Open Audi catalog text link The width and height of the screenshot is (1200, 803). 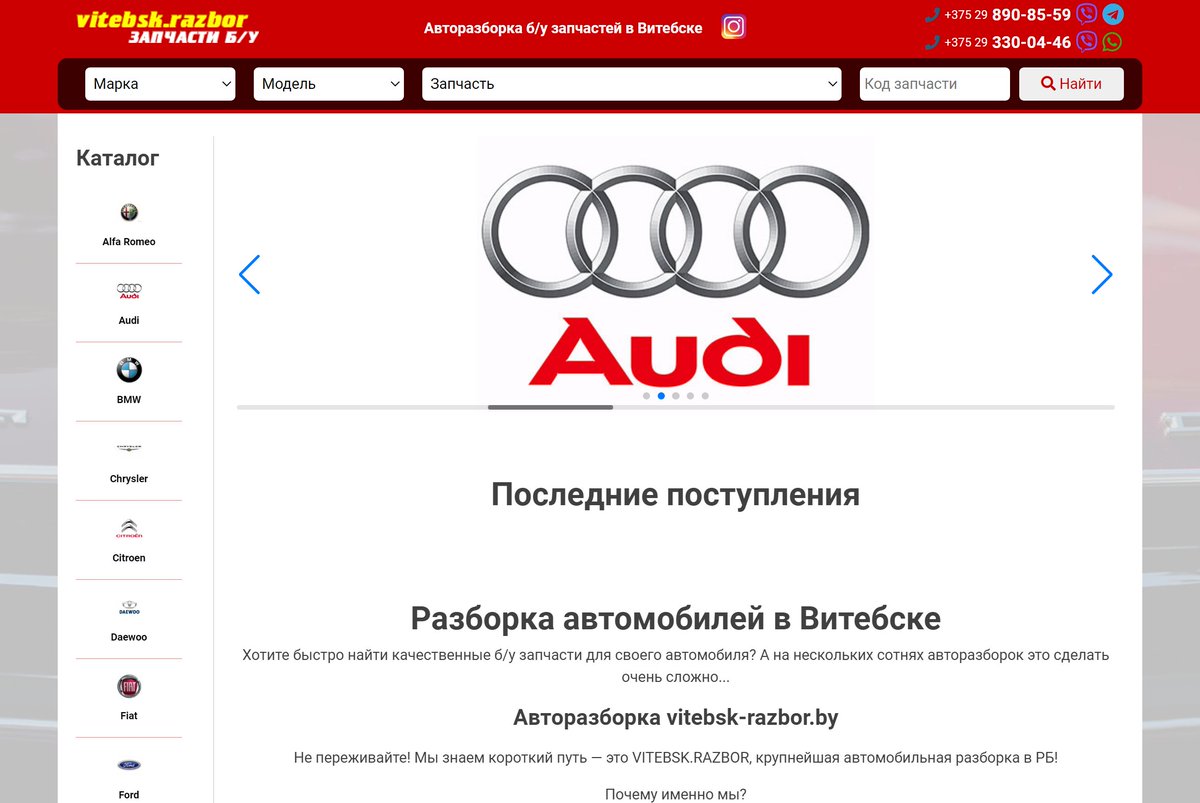(x=129, y=321)
